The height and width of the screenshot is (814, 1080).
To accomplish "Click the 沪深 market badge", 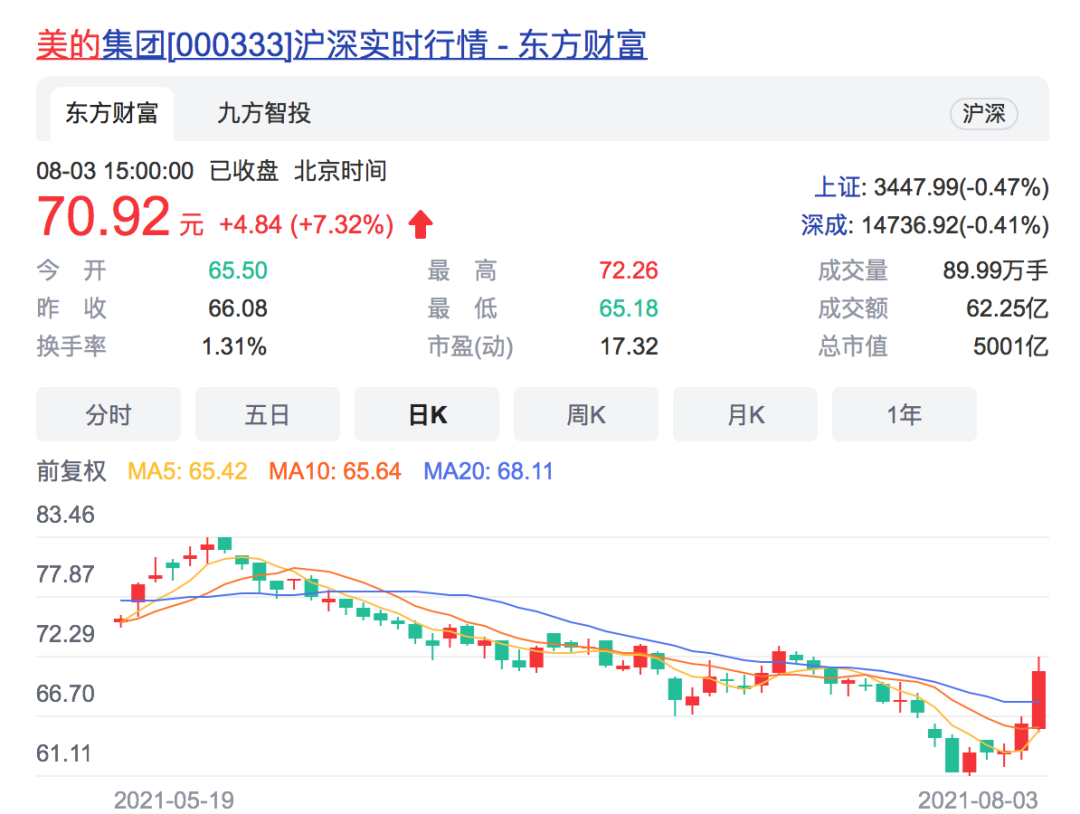I will 983,114.
